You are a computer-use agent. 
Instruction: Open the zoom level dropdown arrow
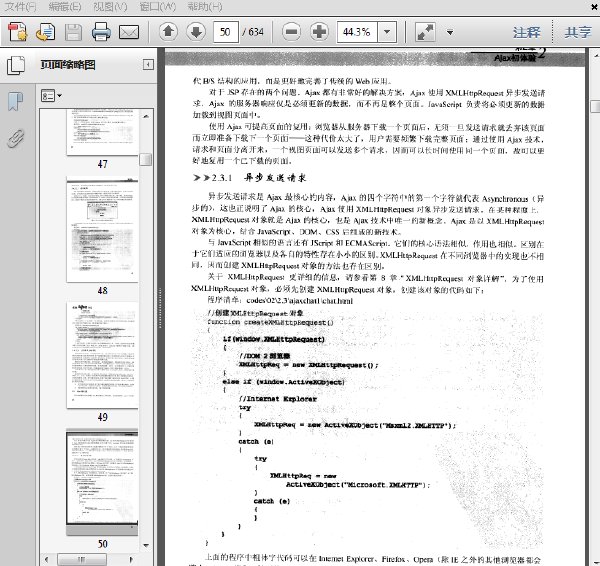click(x=387, y=32)
